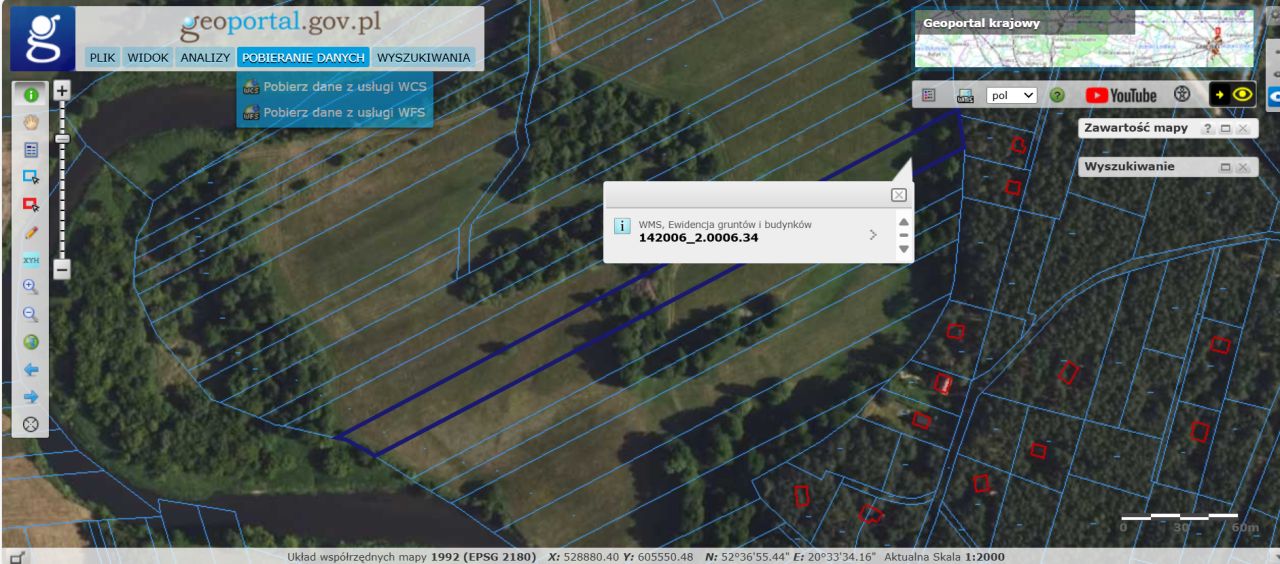Select the red rectangle selection tool
The width and height of the screenshot is (1280, 564).
[x=30, y=204]
